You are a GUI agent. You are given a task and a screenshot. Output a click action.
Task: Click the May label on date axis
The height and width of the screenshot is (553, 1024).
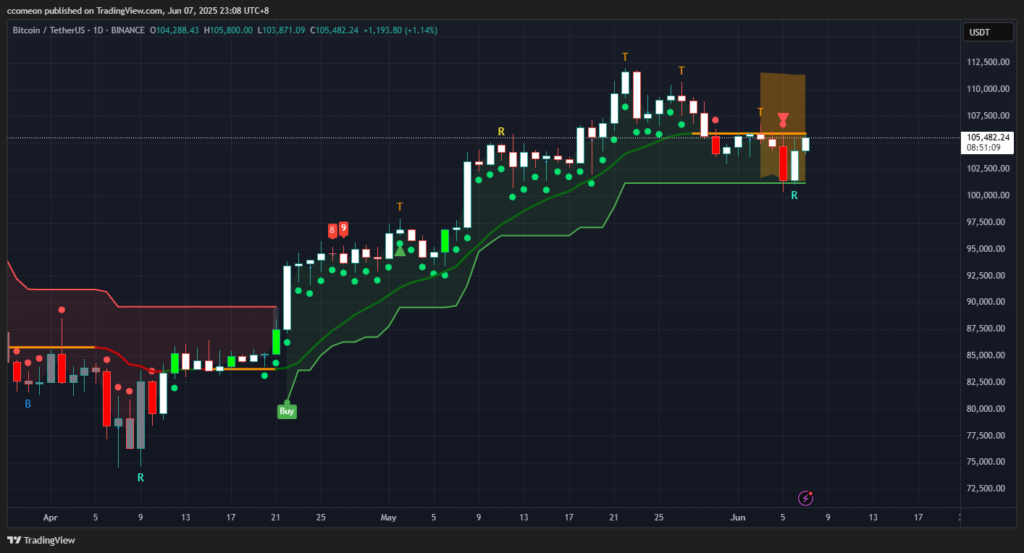(388, 517)
